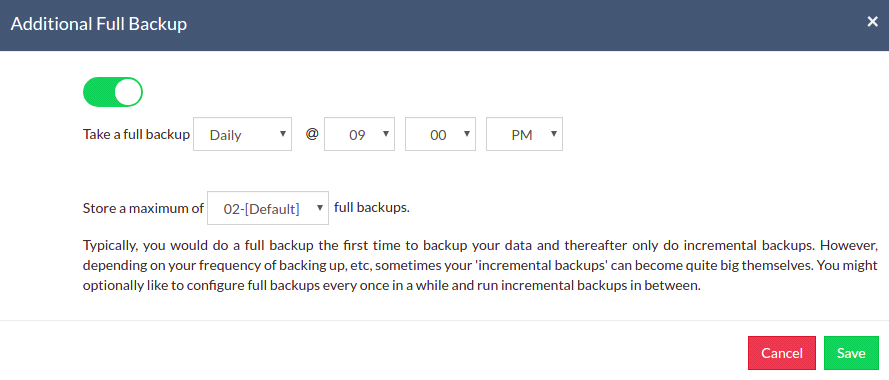
Task: Click the 'Take a full backup' label
Action: pos(136,135)
